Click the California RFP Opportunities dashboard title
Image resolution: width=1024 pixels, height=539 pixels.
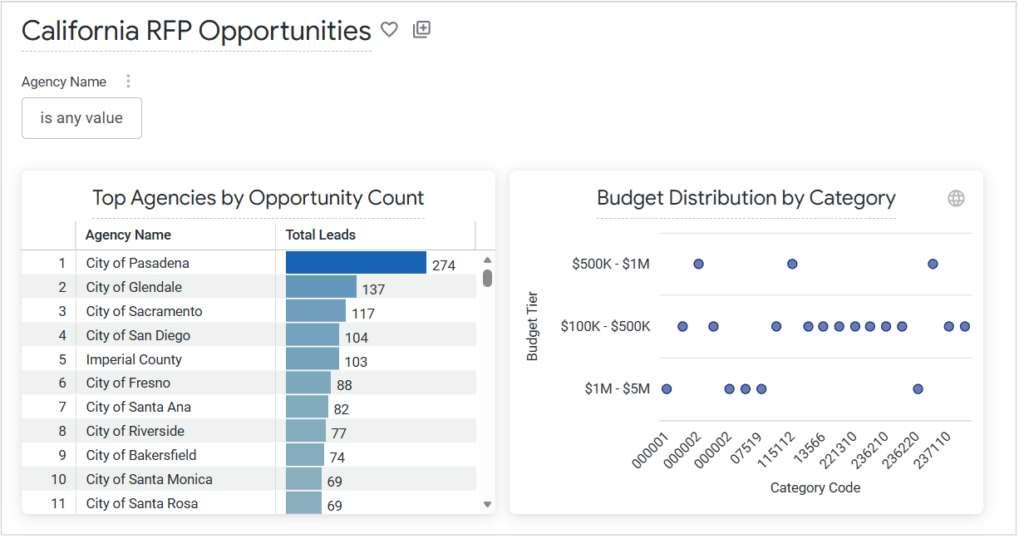(196, 31)
